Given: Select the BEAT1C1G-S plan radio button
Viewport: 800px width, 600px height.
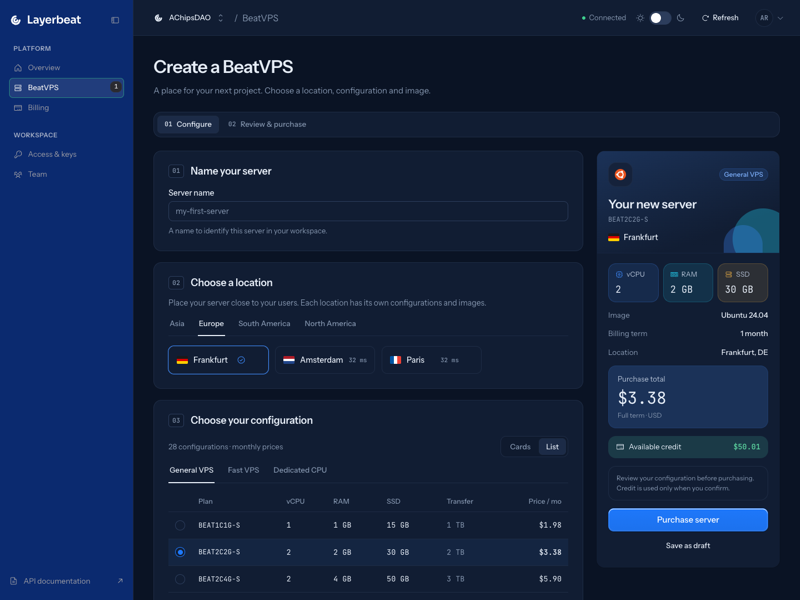Looking at the screenshot, I should [x=180, y=525].
